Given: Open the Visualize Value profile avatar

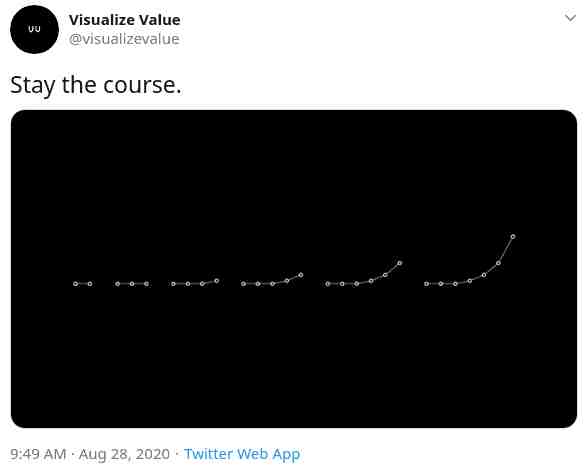Looking at the screenshot, I should point(34,29).
